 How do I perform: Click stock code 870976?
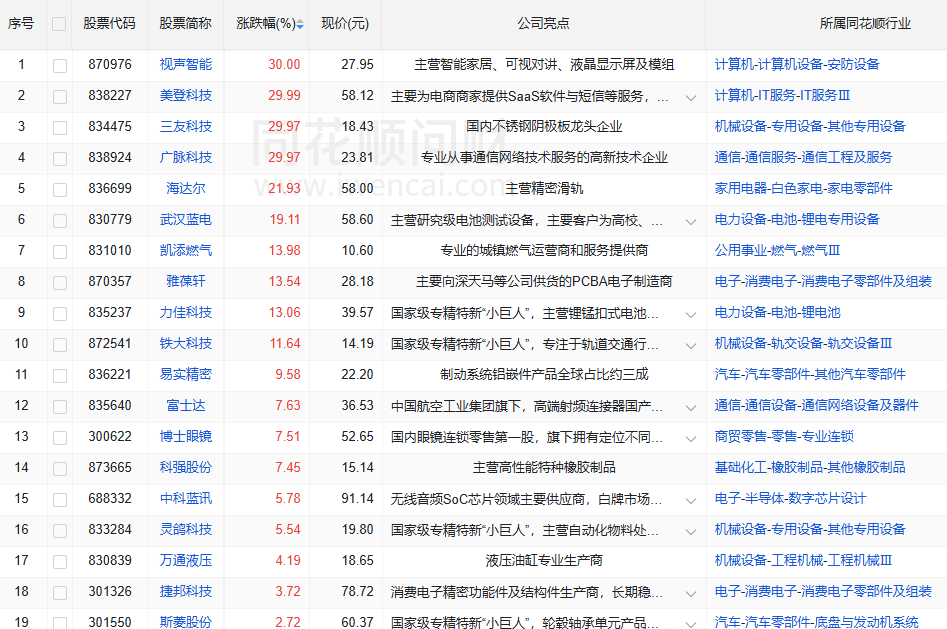tap(110, 64)
